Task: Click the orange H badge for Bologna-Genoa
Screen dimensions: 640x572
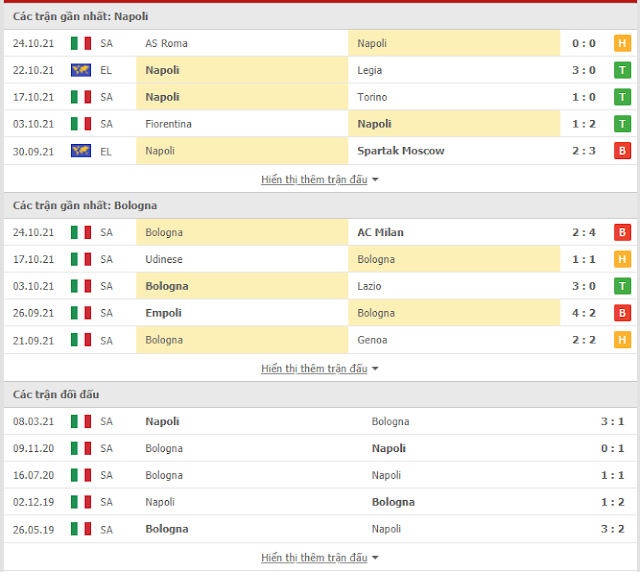Action: tap(622, 340)
